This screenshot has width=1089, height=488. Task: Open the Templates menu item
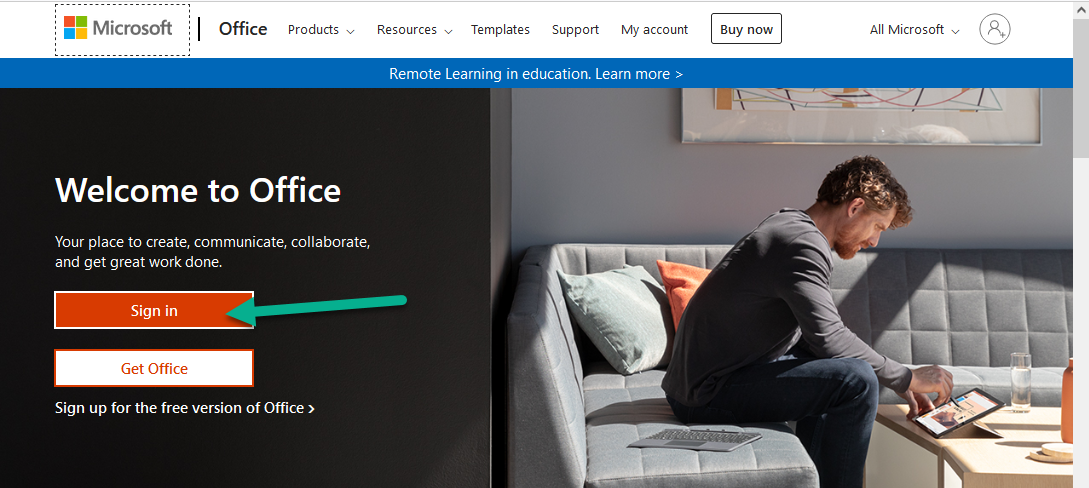pos(500,30)
